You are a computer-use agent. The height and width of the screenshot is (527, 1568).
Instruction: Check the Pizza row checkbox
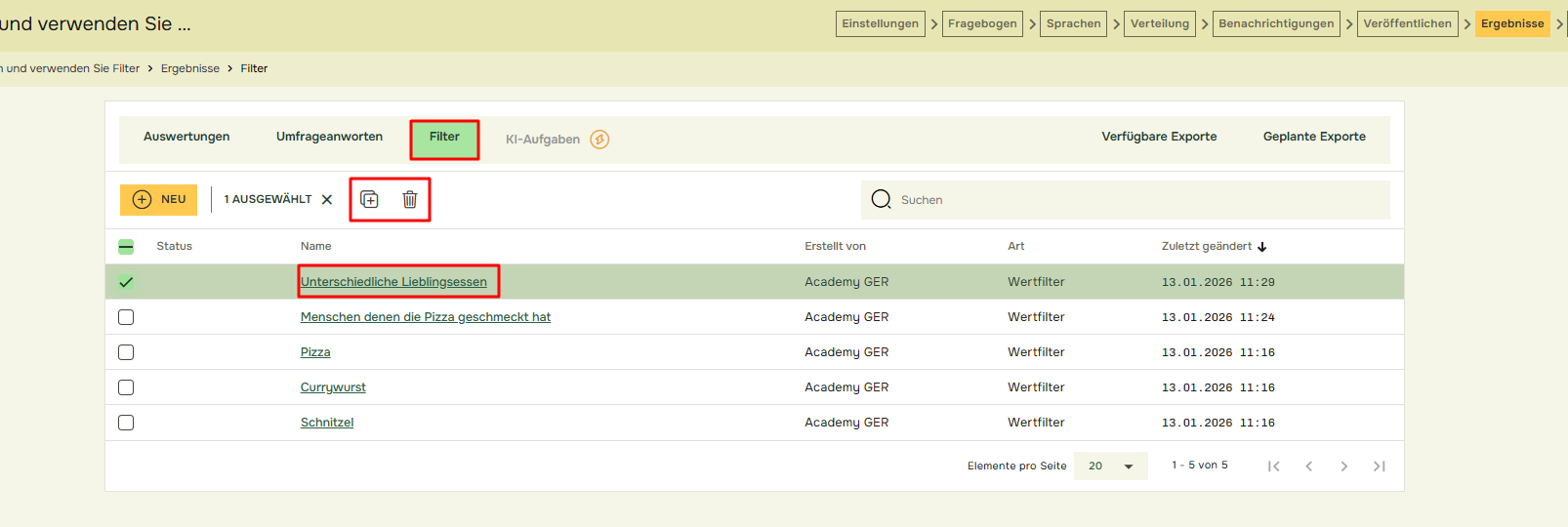126,352
